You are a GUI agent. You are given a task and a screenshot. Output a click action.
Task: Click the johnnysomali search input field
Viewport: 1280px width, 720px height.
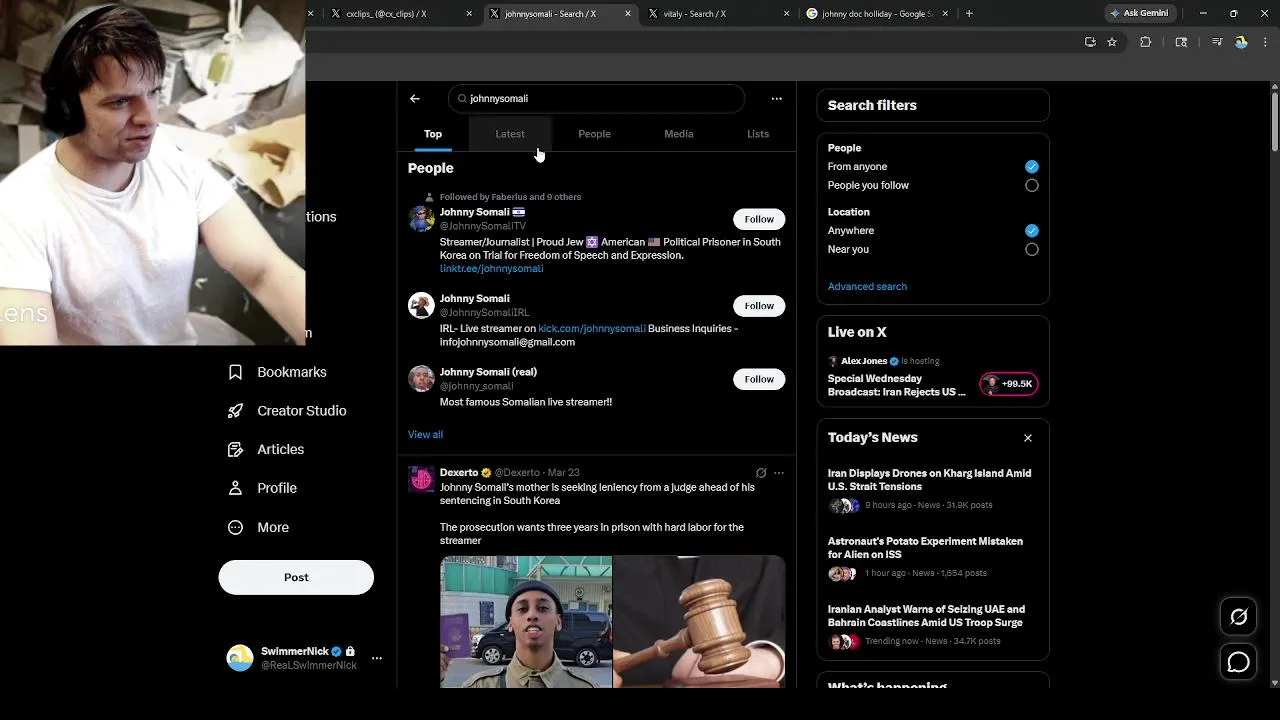pyautogui.click(x=596, y=99)
